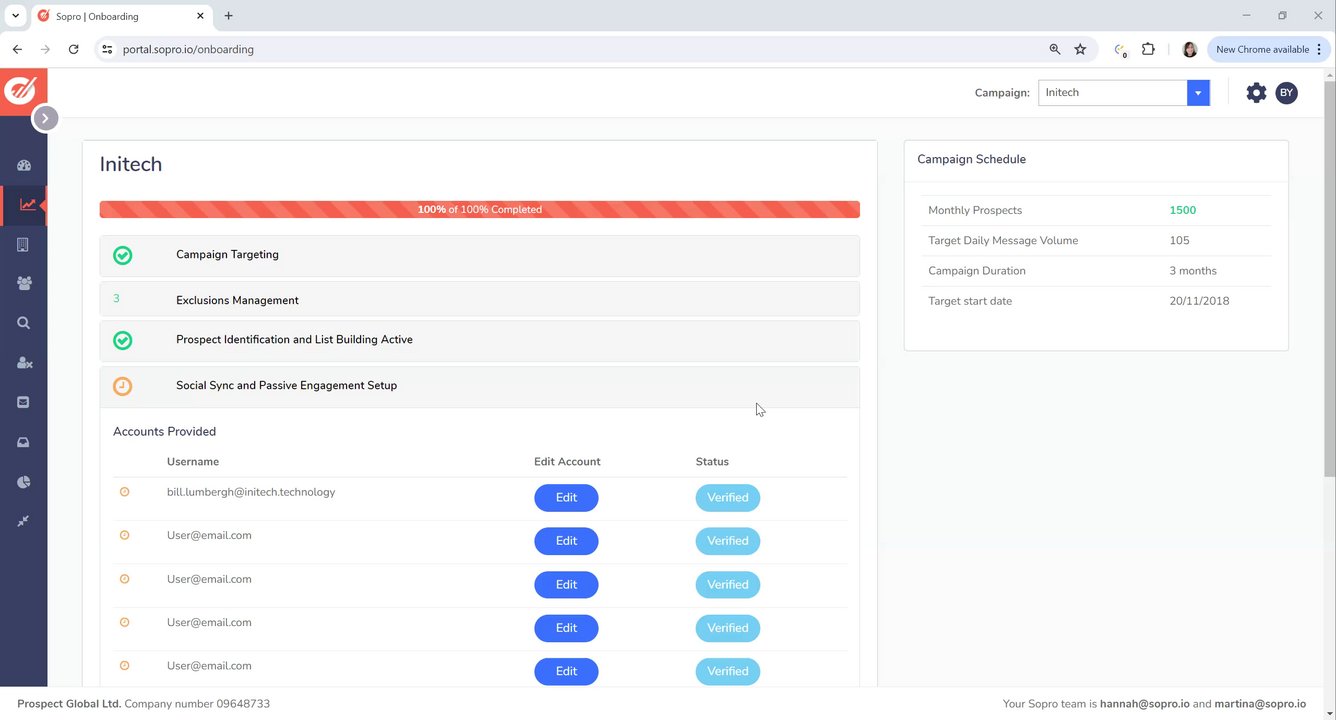Expand the sidebar with the chevron button
The height and width of the screenshot is (720, 1336).
[45, 118]
